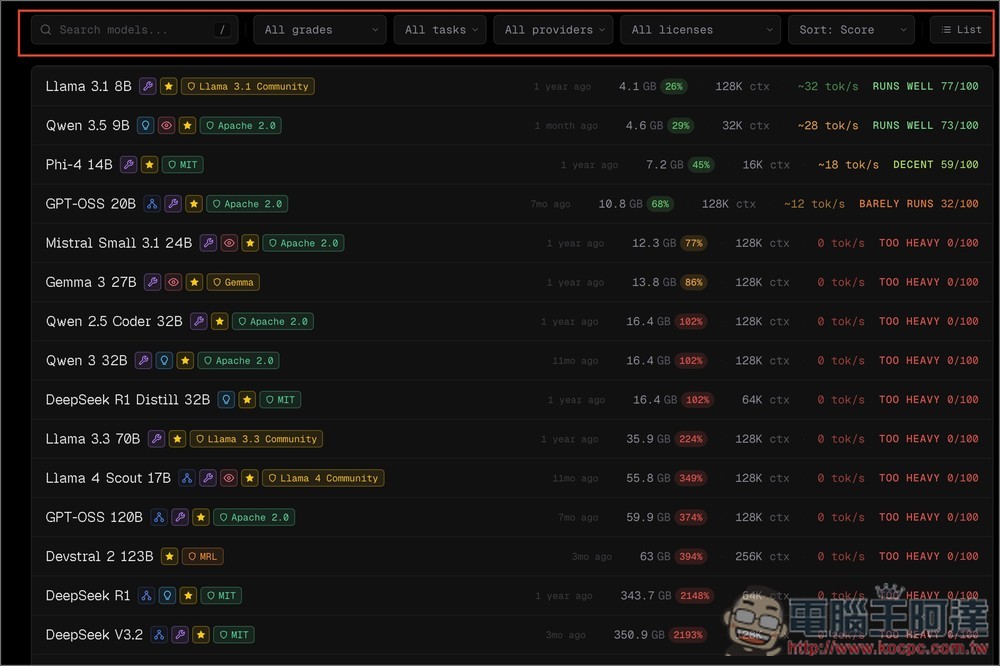The width and height of the screenshot is (1000, 666).
Task: Click the Llama 3.1 Community license badge
Action: click(x=248, y=86)
